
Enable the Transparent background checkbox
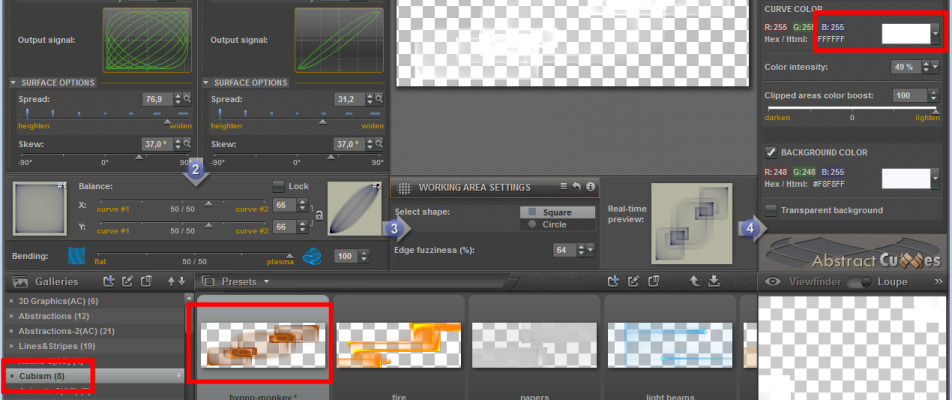pos(771,210)
